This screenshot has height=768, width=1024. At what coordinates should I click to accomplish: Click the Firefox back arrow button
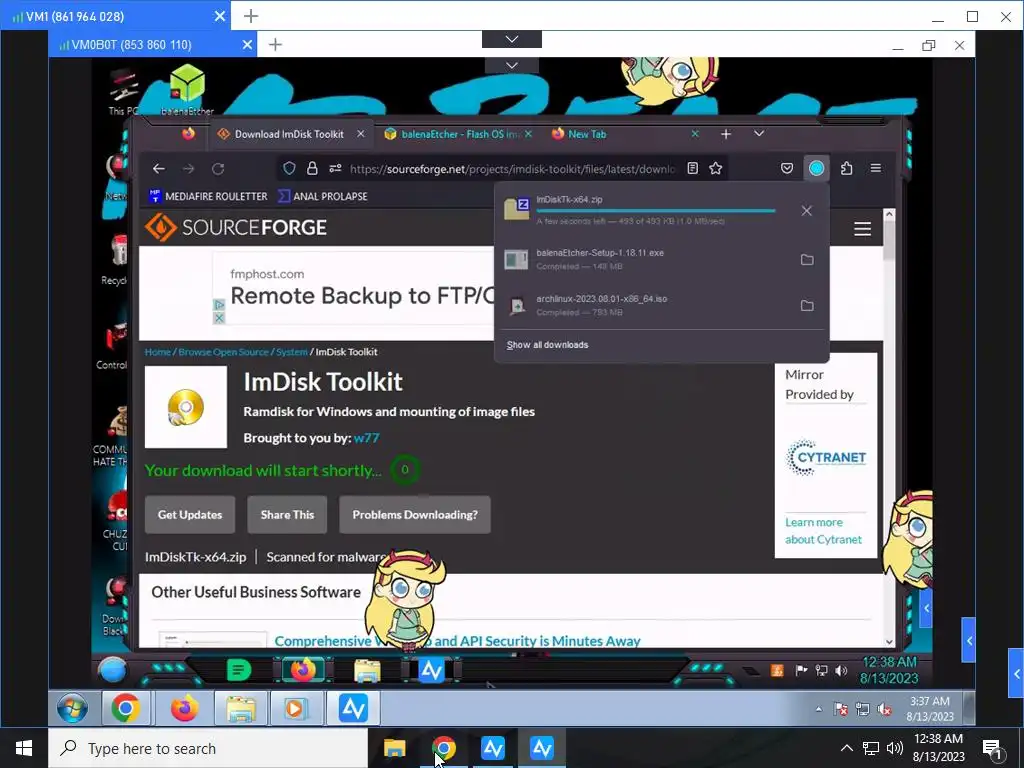(159, 168)
